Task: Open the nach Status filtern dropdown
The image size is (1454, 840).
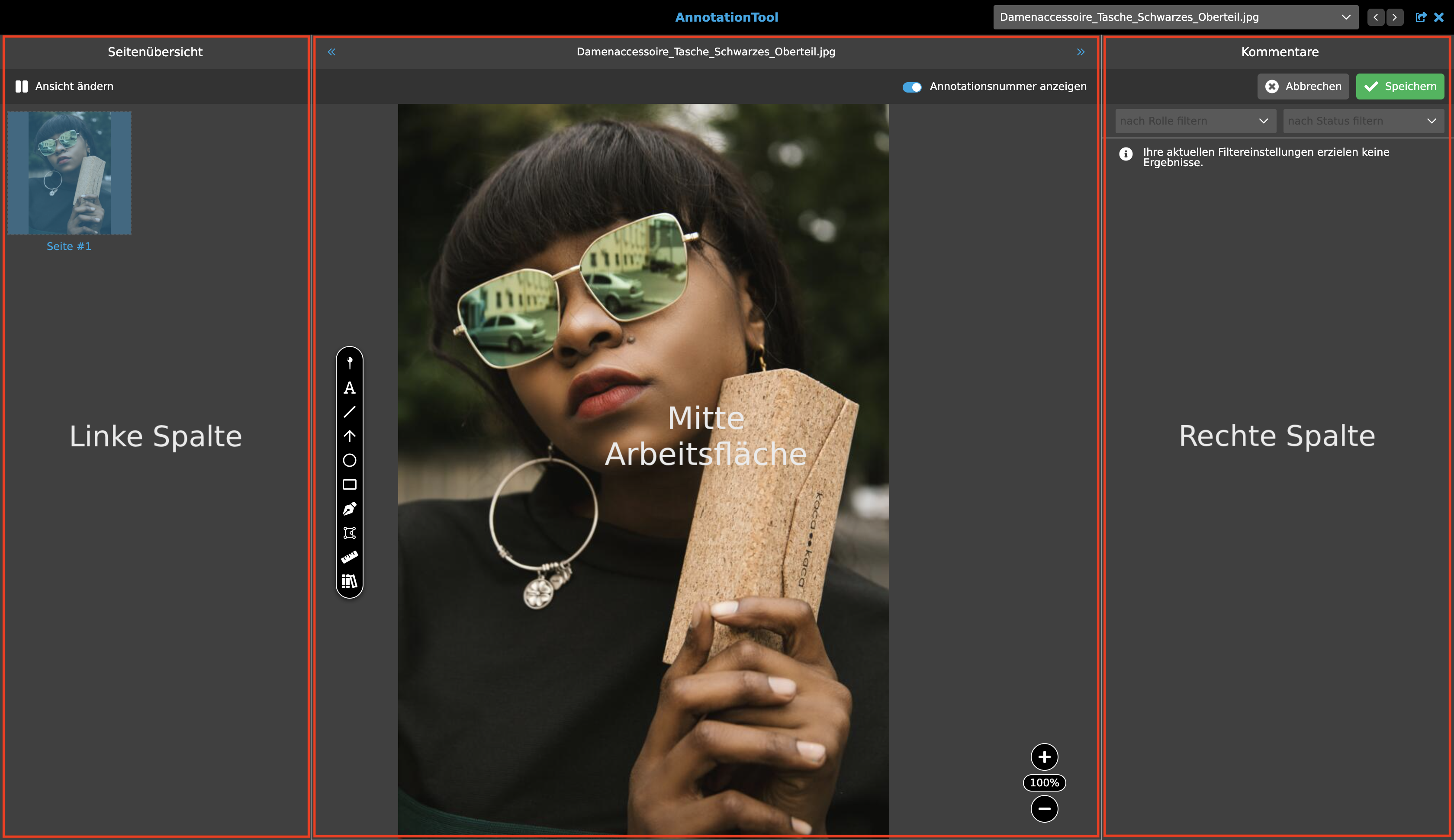Action: (x=1363, y=121)
